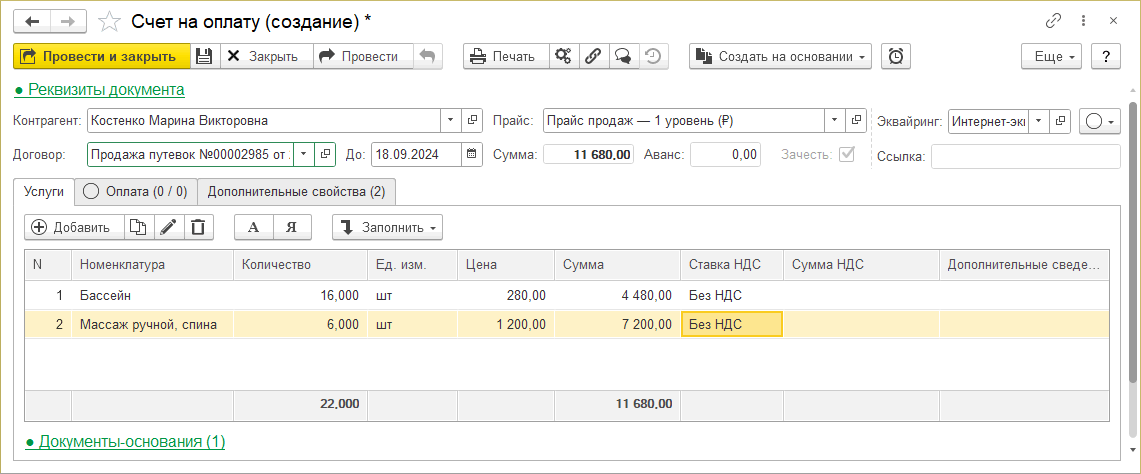This screenshot has width=1141, height=474.
Task: Click the floppy disk save icon
Action: tap(204, 57)
